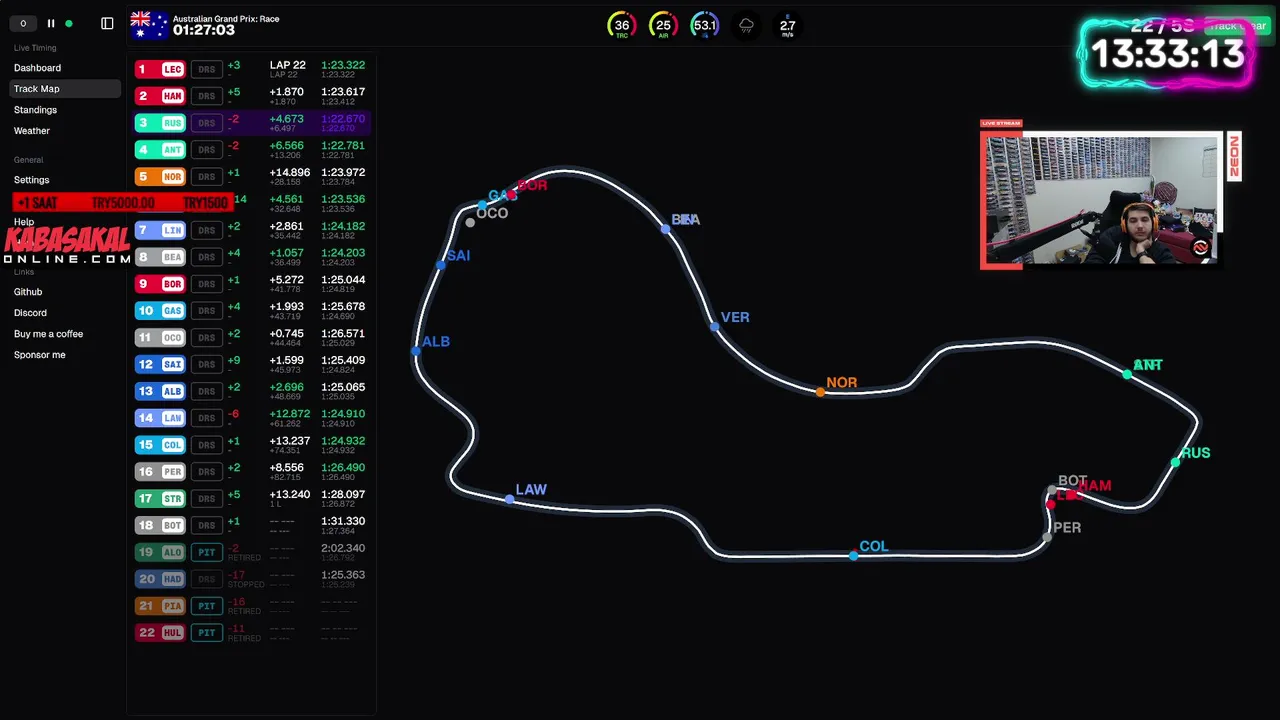Click the RUS marker on the track map

pyautogui.click(x=1176, y=462)
